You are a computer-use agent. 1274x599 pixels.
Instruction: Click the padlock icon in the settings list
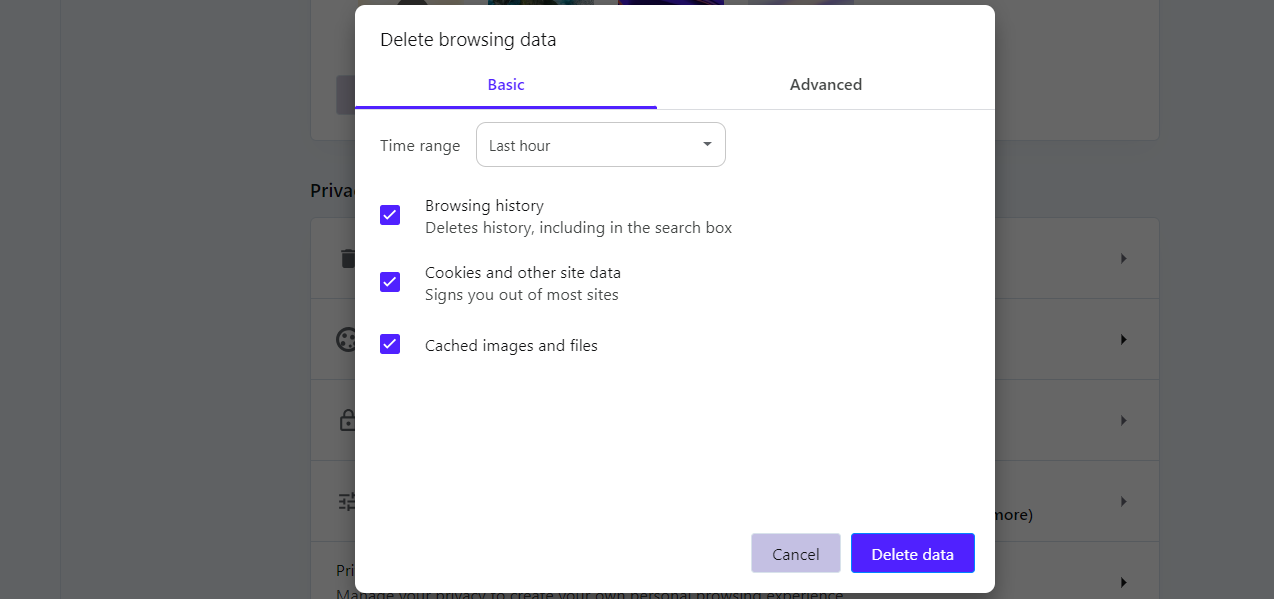coord(347,420)
